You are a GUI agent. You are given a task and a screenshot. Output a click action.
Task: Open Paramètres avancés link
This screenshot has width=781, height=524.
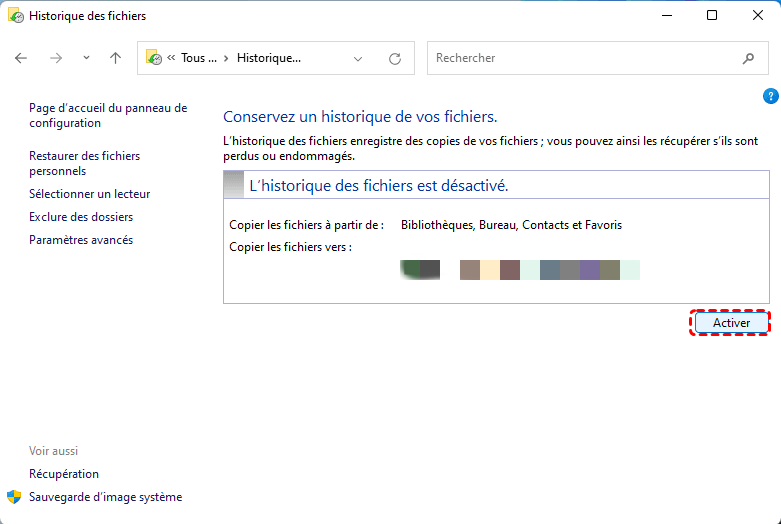(81, 240)
